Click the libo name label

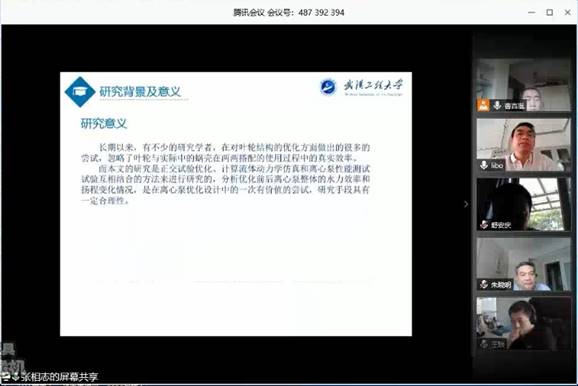[x=497, y=166]
